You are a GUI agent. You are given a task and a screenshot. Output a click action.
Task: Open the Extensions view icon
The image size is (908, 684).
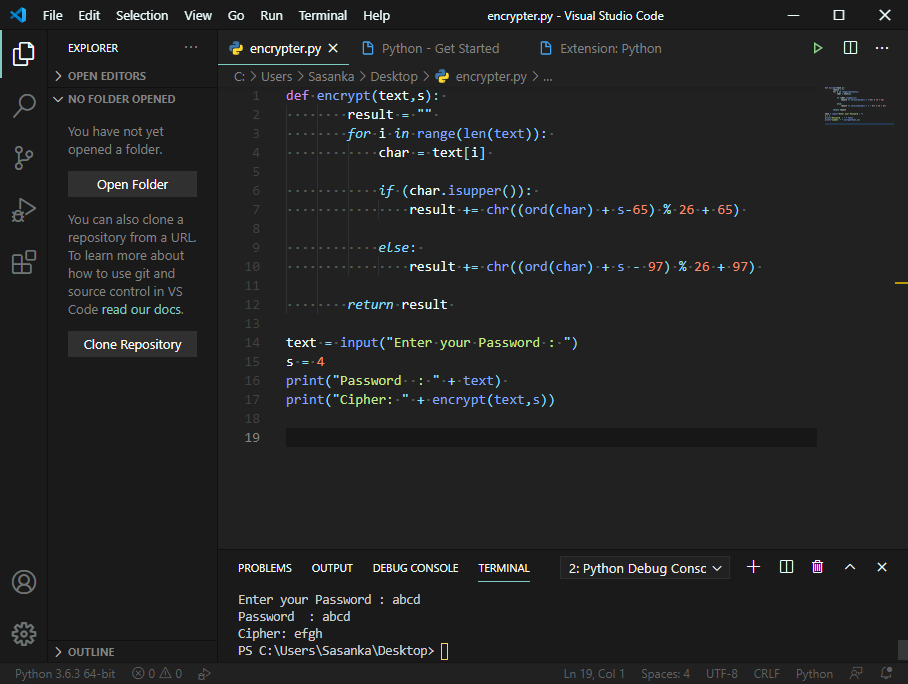pyautogui.click(x=24, y=263)
